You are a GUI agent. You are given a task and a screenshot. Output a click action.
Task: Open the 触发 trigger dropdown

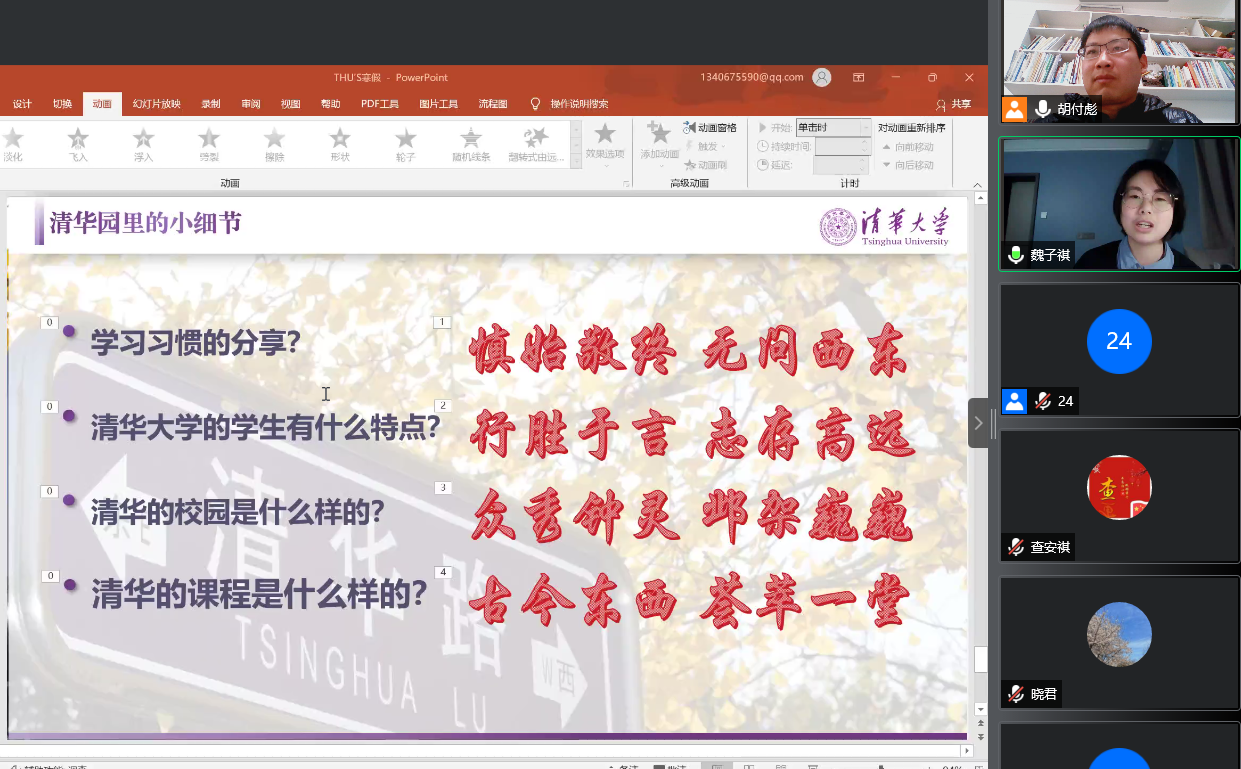(708, 146)
